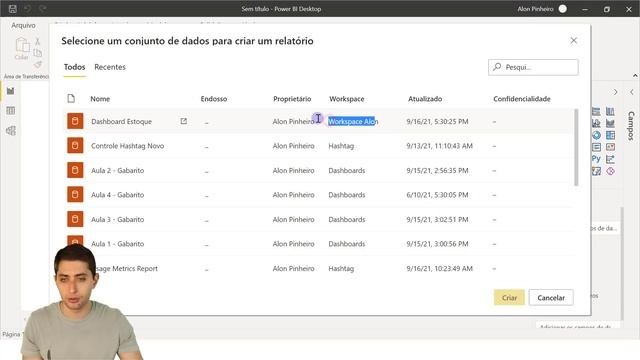Click highlighted Workspace Alon cell
Screen dimensions: 640x360
pyautogui.click(x=353, y=122)
